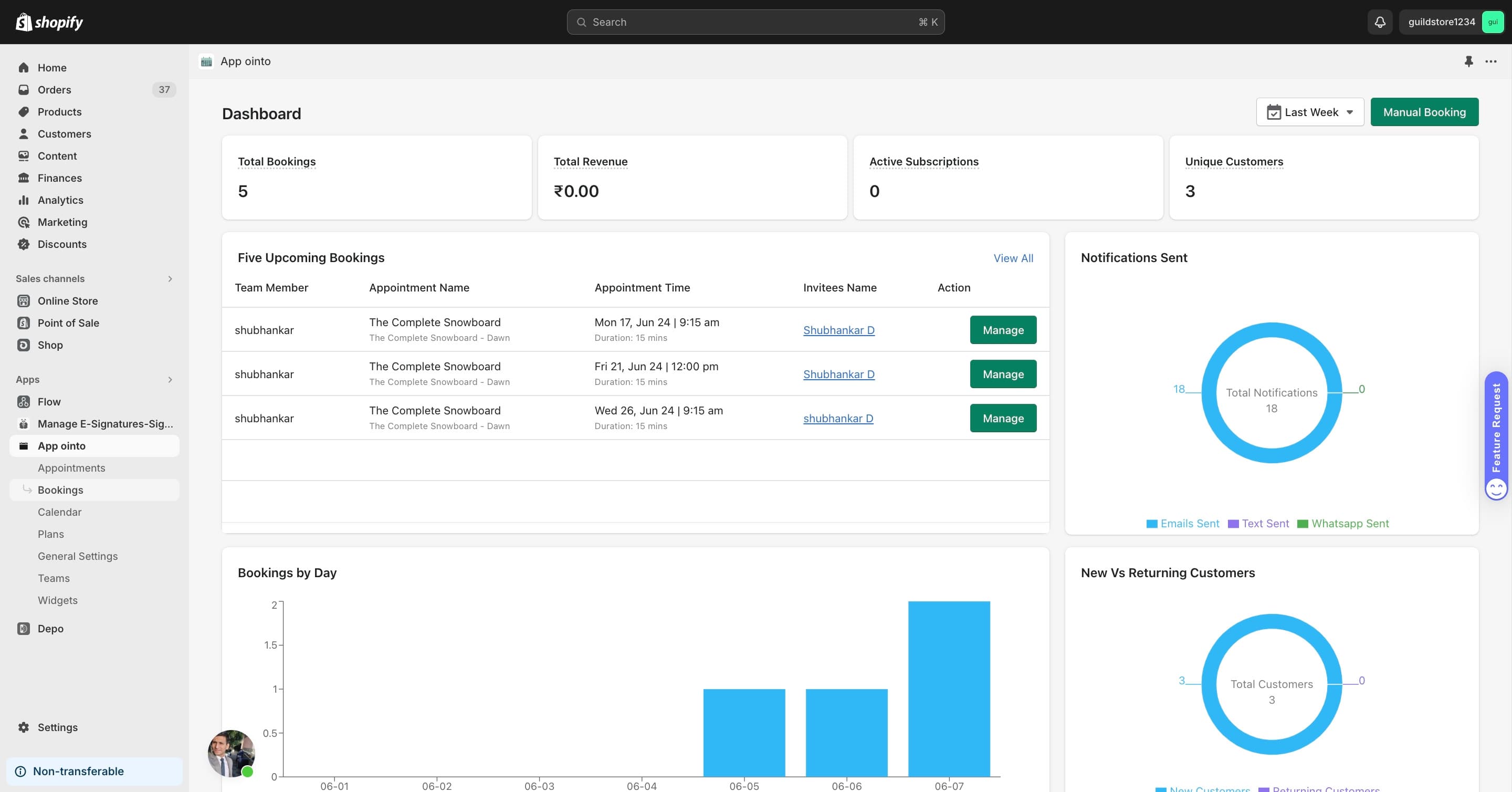The image size is (1512, 792).
Task: Click the Active Subscriptions card label
Action: tap(924, 161)
